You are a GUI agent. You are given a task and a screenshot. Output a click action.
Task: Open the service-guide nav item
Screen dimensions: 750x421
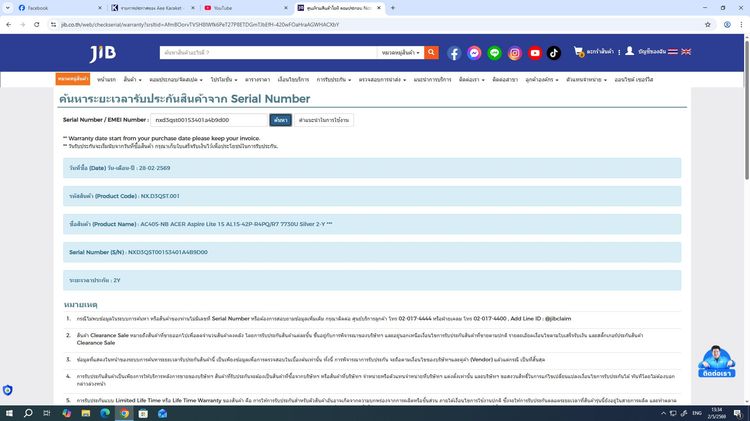coord(432,80)
